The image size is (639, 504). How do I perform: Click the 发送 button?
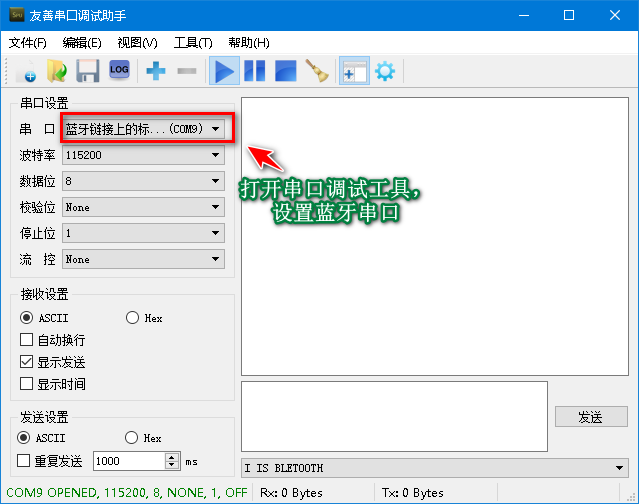point(591,417)
